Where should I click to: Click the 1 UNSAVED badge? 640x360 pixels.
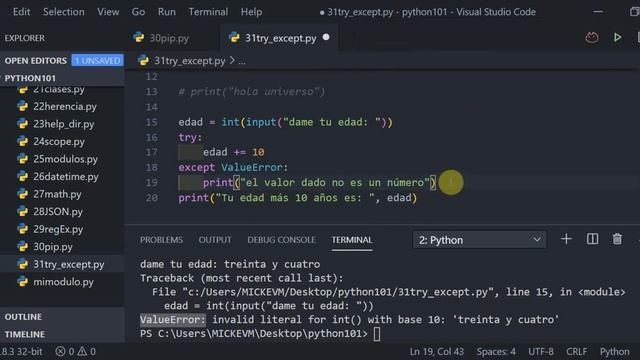(x=98, y=60)
